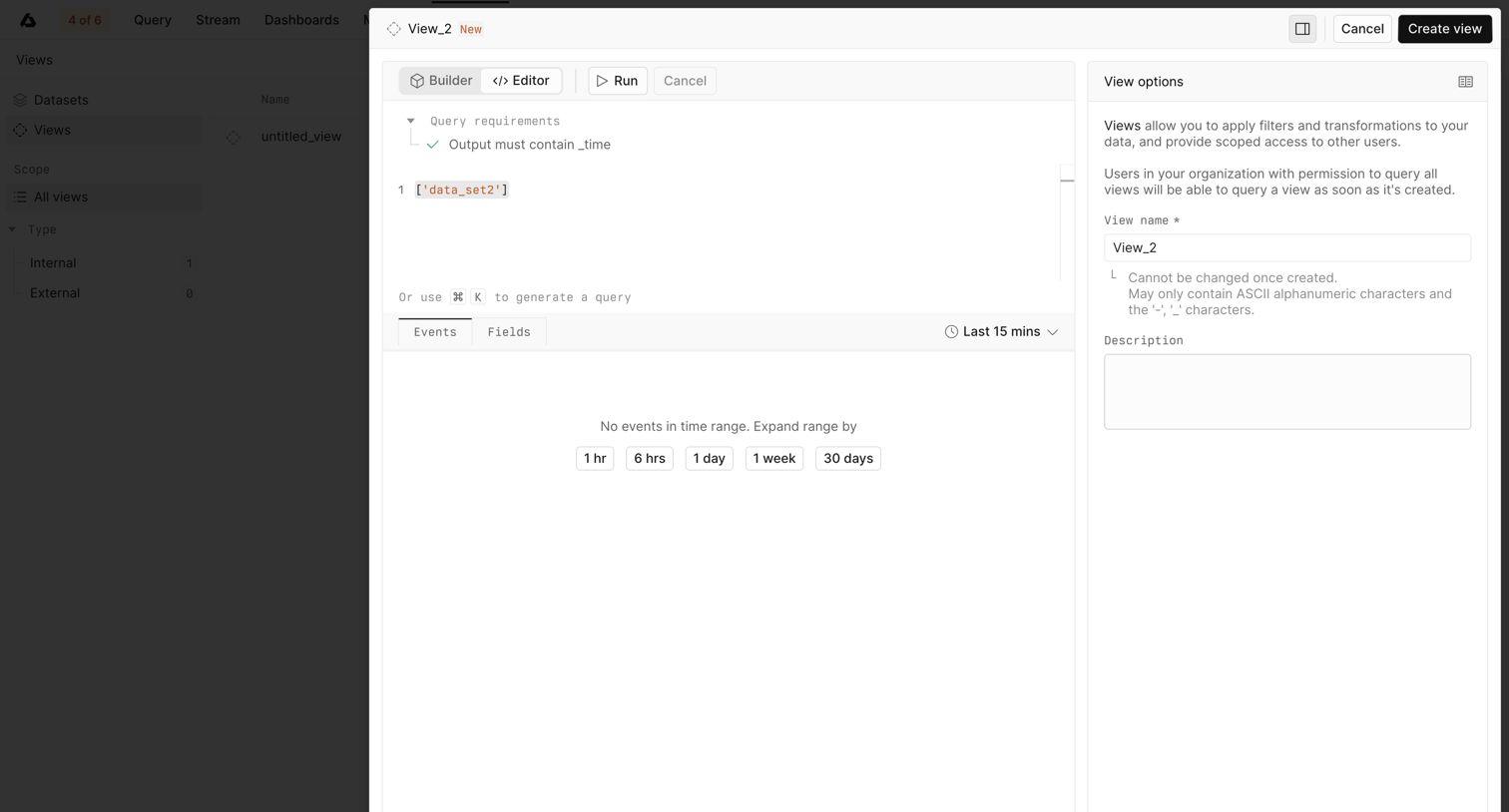Open the Stream menu
Screen dimensions: 1509x812
(218, 20)
